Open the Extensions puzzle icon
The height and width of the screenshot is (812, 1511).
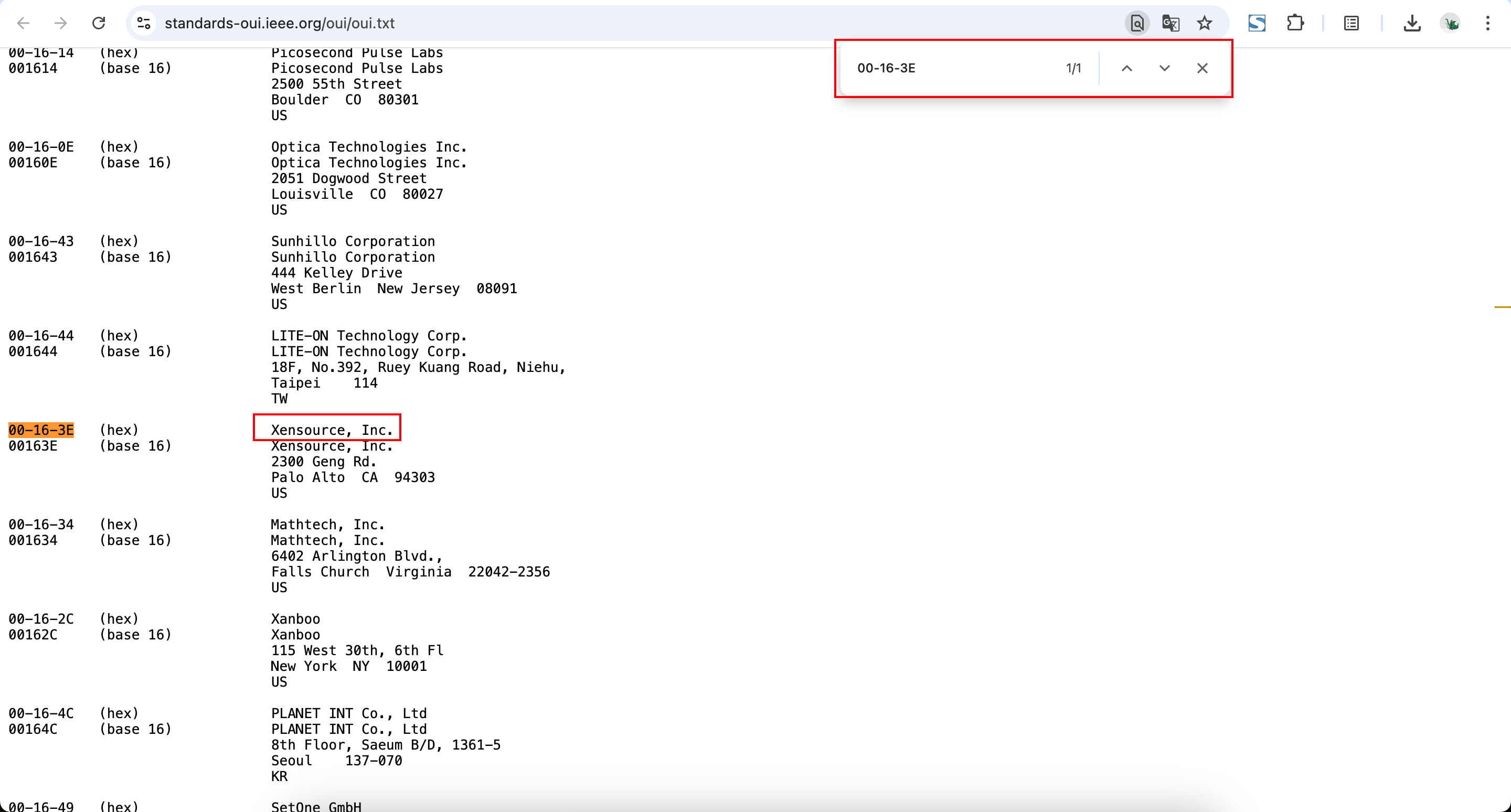(1294, 24)
